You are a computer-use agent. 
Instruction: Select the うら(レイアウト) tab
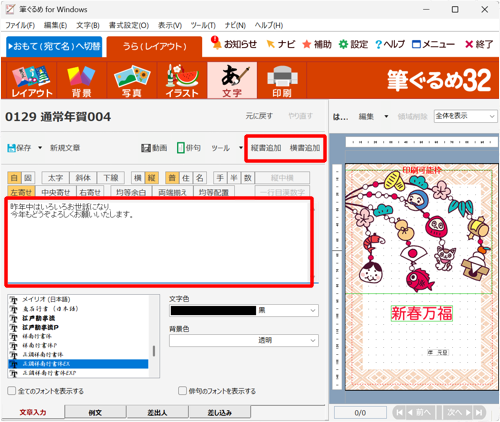(154, 47)
